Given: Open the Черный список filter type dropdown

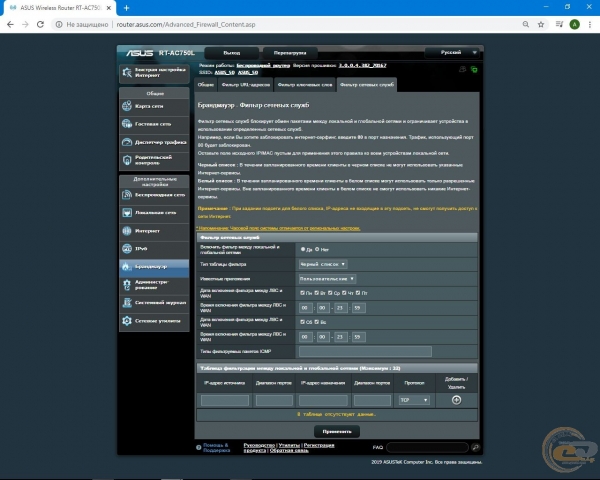Looking at the screenshot, I should tap(323, 264).
